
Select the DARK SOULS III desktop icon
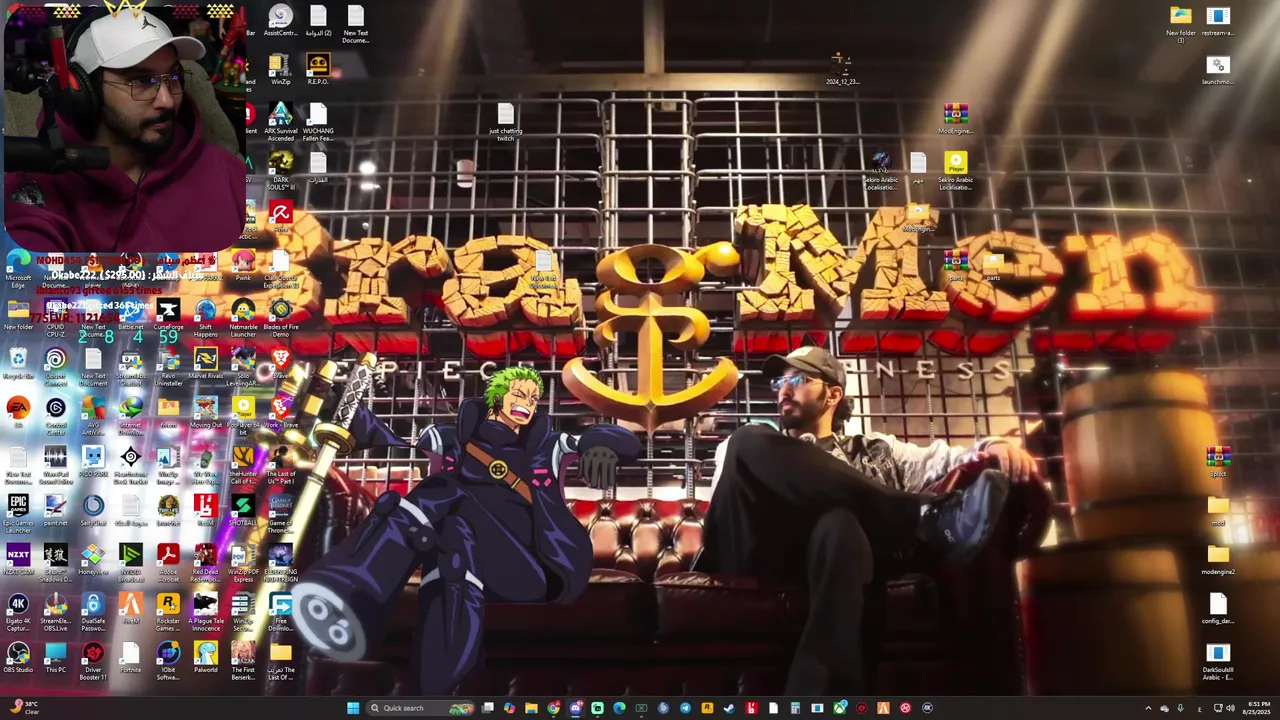point(281,168)
